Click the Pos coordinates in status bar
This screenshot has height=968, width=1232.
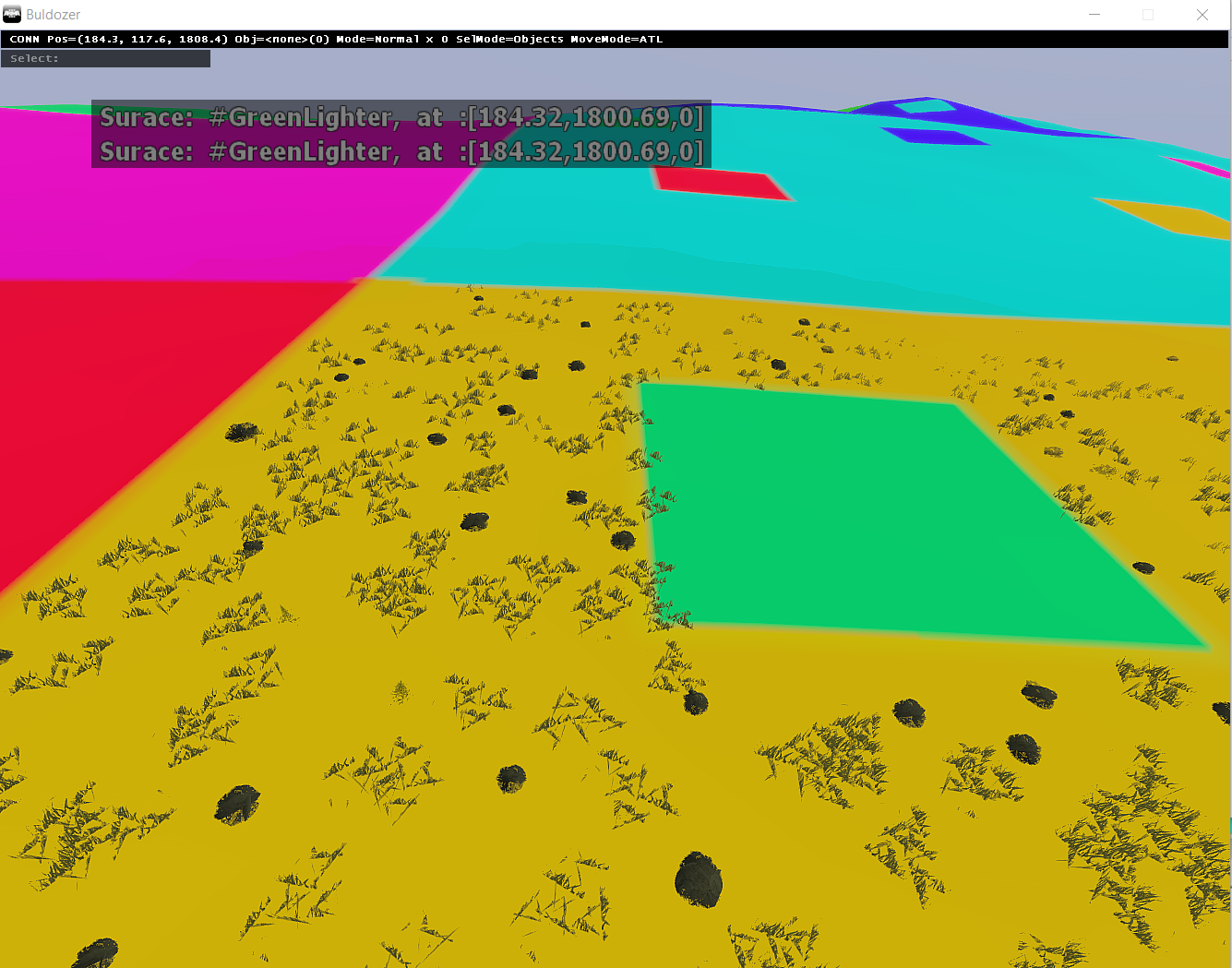click(x=137, y=40)
